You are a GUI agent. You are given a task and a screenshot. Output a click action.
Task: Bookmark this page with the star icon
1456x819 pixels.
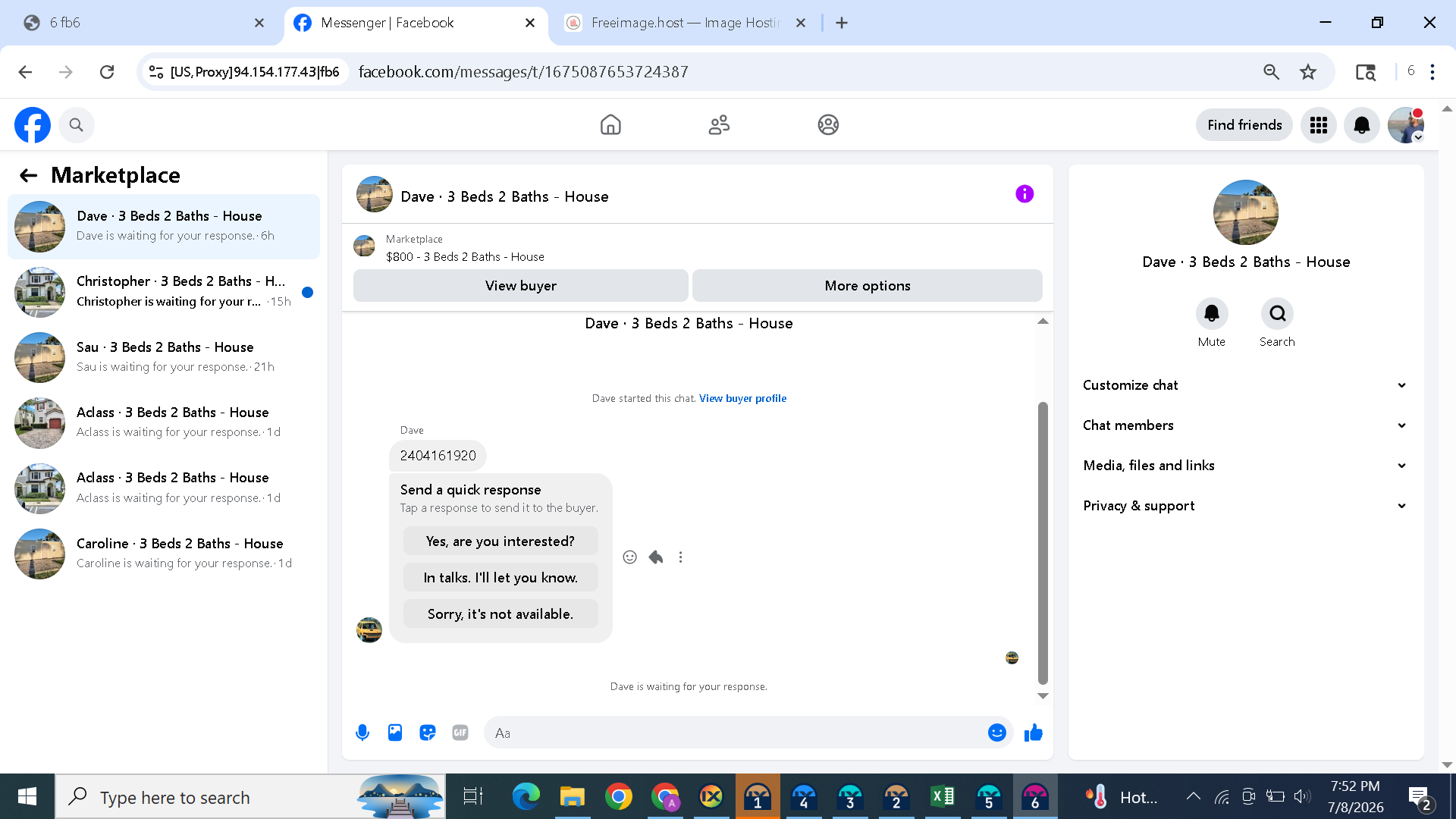pos(1308,72)
